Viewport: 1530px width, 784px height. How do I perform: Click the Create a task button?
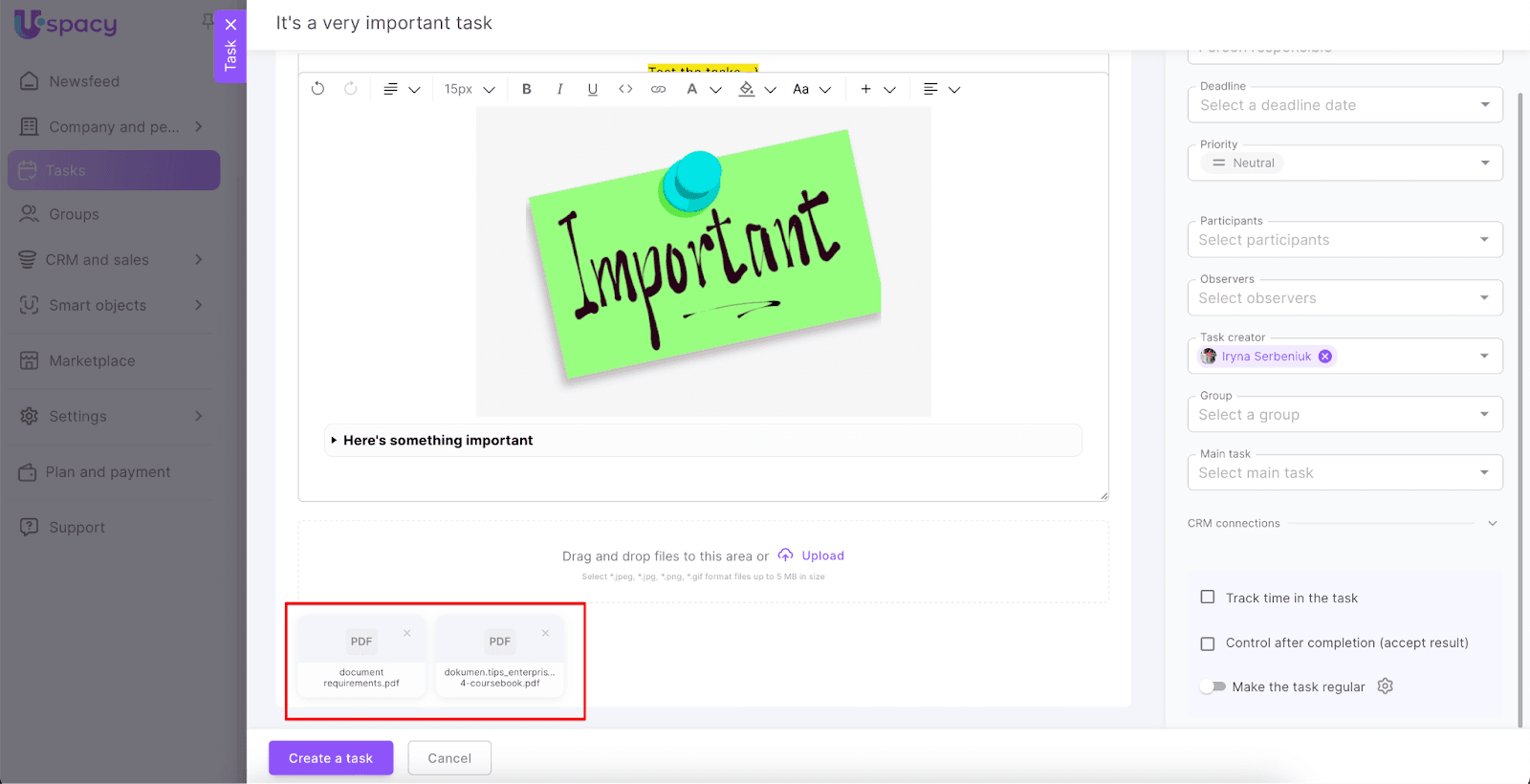(x=331, y=758)
